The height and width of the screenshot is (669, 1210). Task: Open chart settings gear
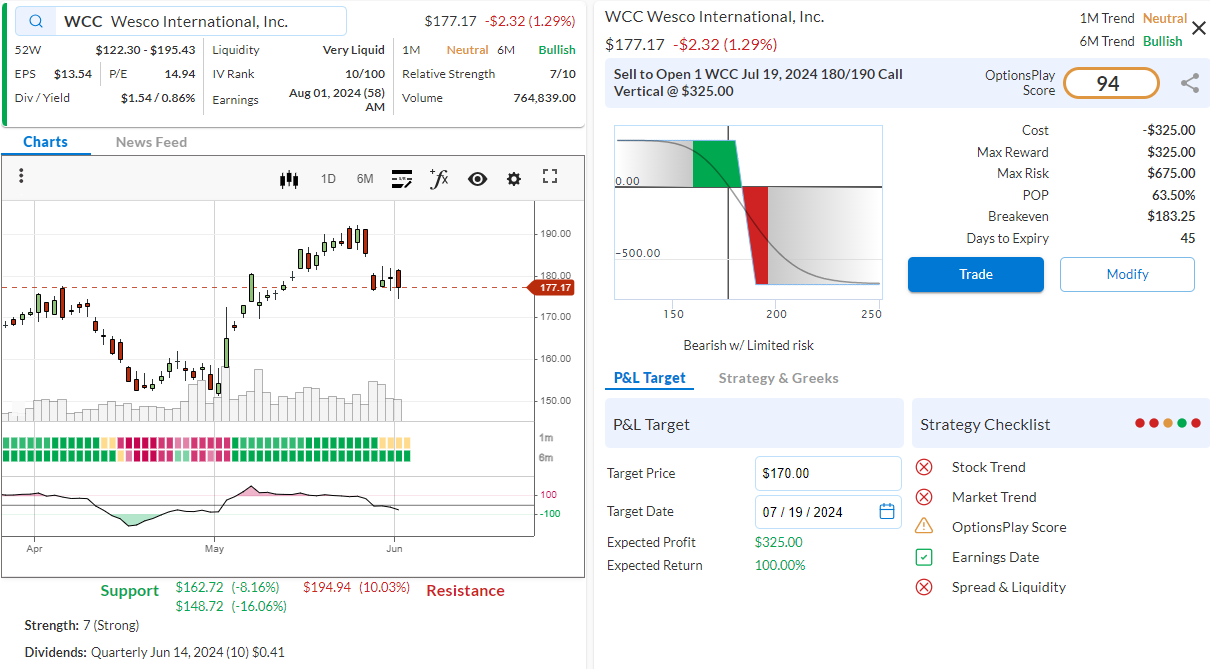pyautogui.click(x=514, y=178)
